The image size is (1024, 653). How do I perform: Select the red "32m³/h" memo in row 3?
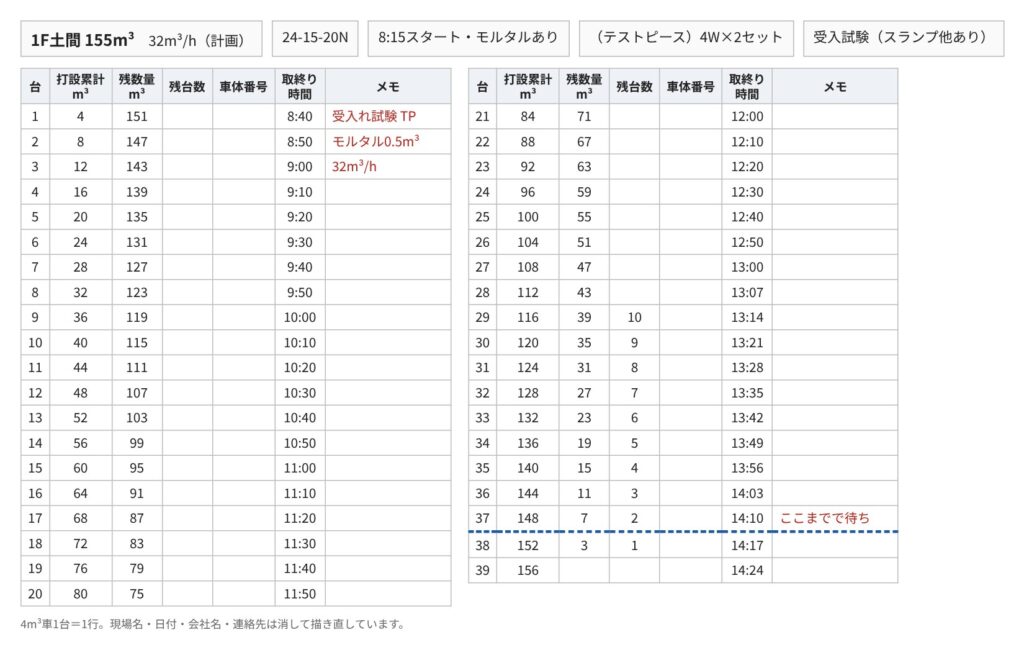point(354,167)
